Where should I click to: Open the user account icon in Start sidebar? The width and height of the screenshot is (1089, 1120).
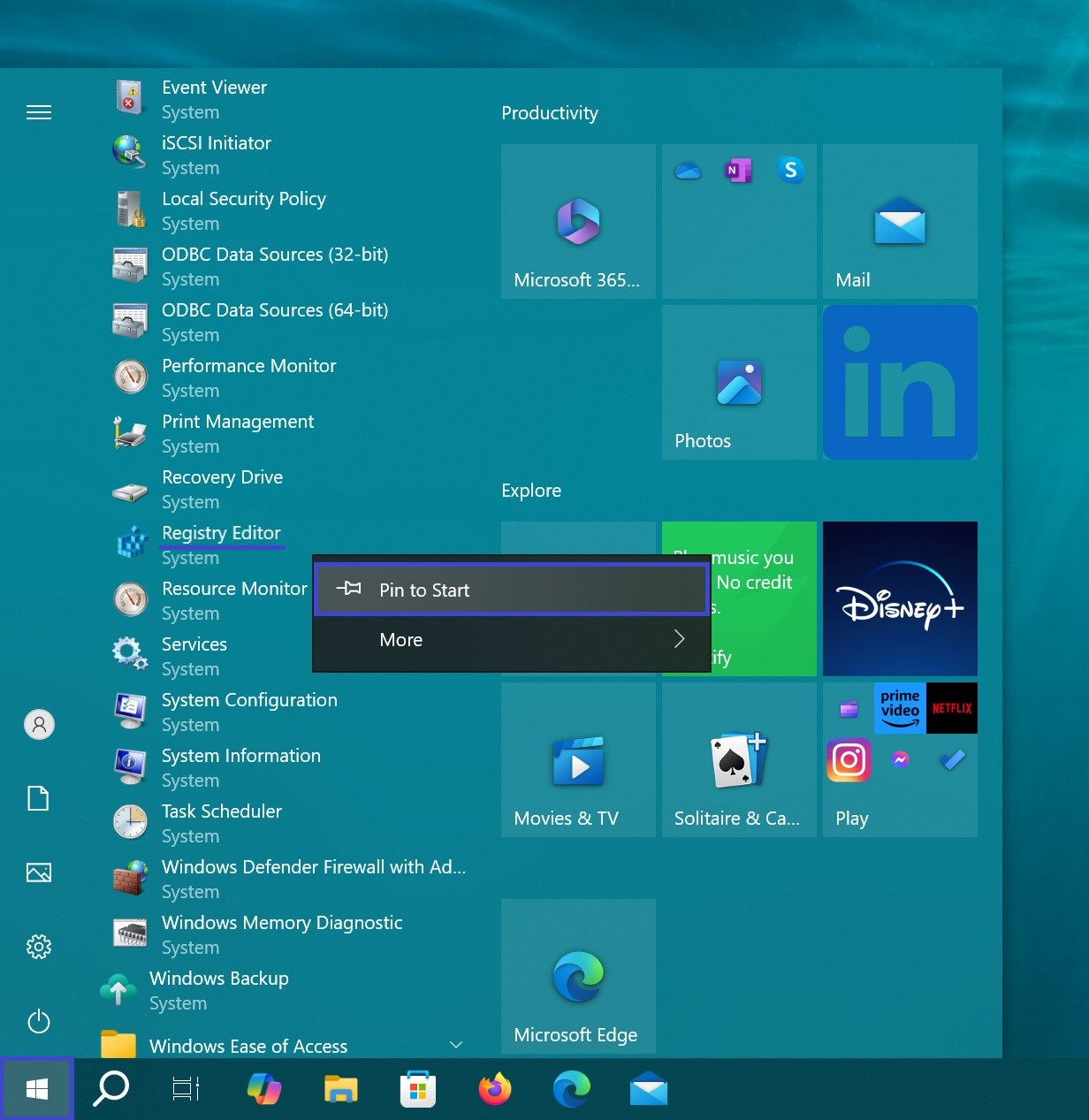[x=39, y=725]
